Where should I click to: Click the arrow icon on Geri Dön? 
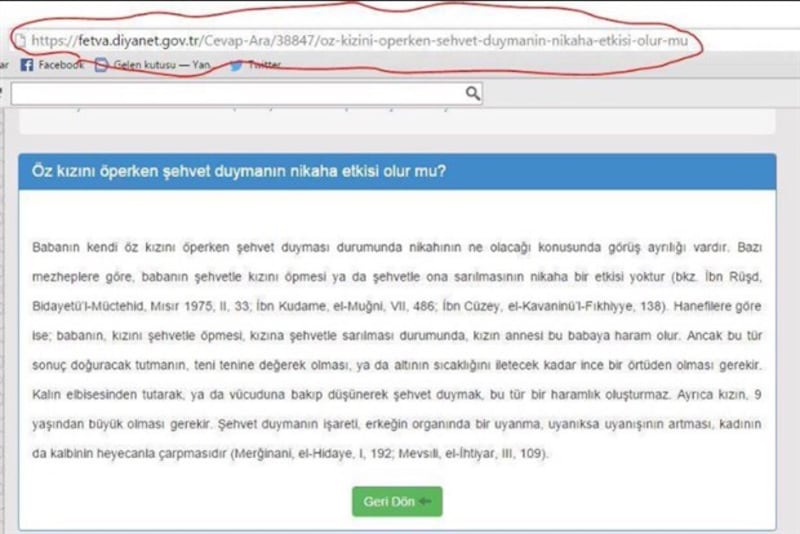click(425, 501)
